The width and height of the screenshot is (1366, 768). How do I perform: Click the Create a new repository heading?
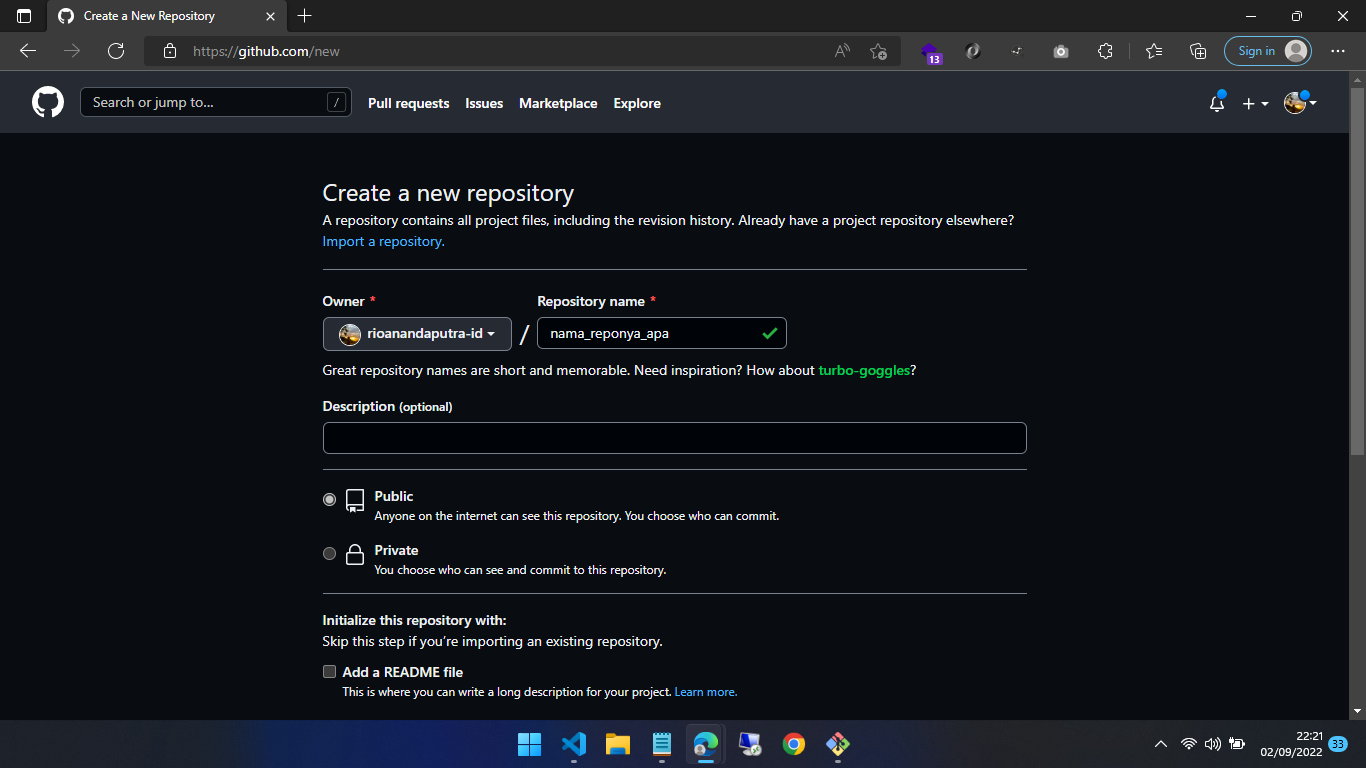click(x=448, y=193)
